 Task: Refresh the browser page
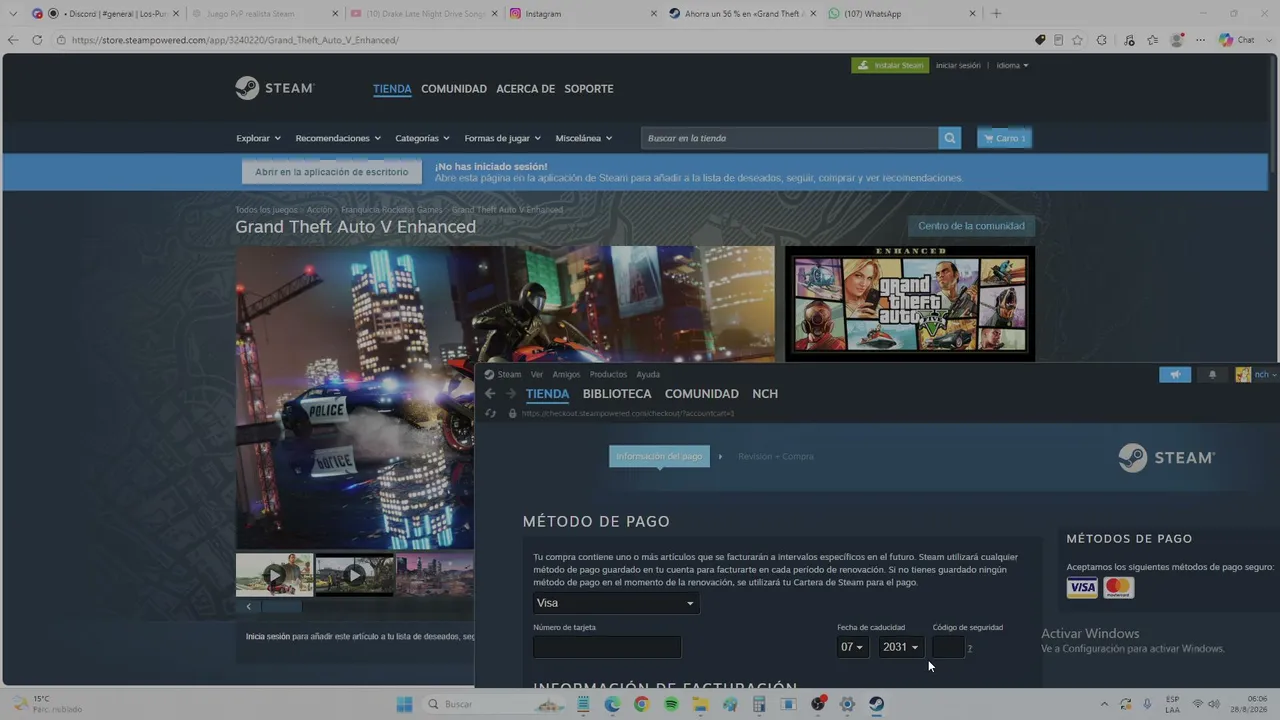pyautogui.click(x=37, y=40)
